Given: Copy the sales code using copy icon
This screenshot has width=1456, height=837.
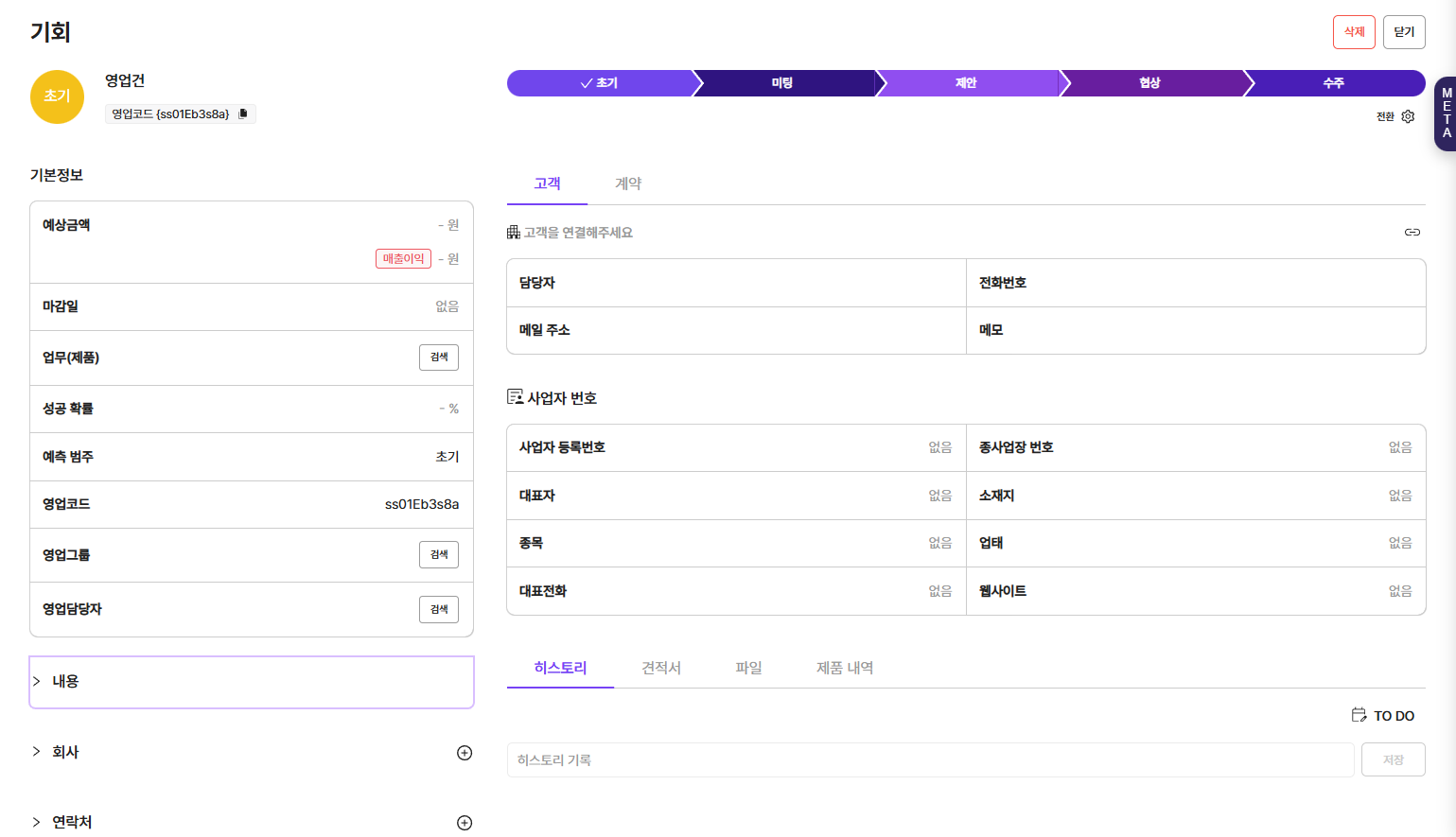Looking at the screenshot, I should pyautogui.click(x=243, y=113).
